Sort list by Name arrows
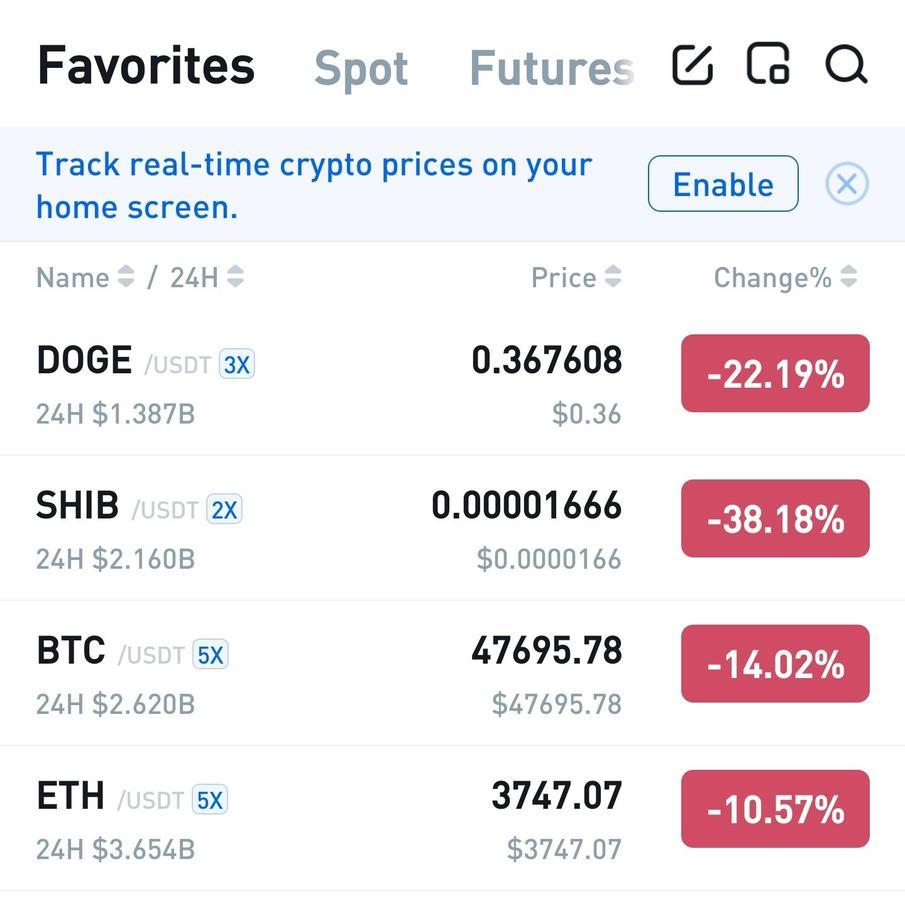The height and width of the screenshot is (915, 905). click(x=126, y=277)
